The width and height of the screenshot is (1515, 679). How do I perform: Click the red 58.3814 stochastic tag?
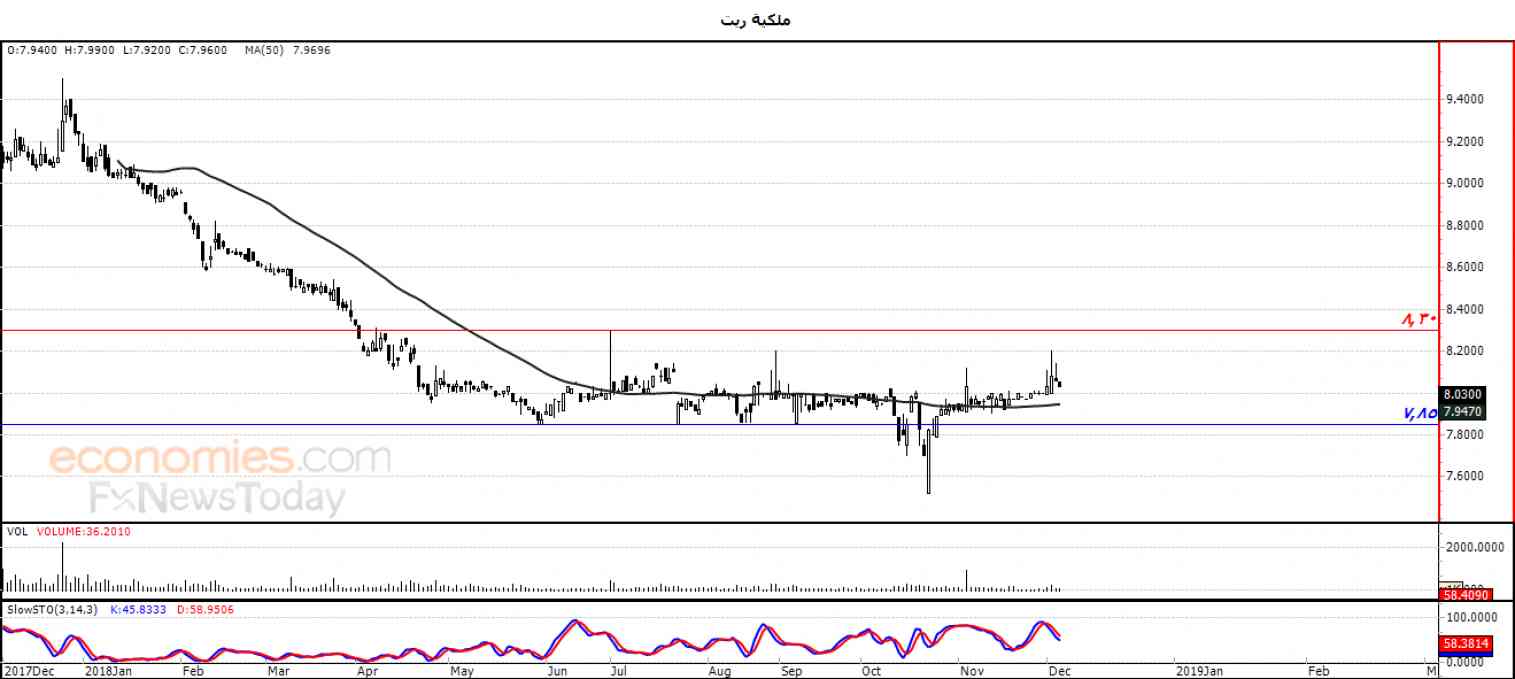(x=1464, y=645)
